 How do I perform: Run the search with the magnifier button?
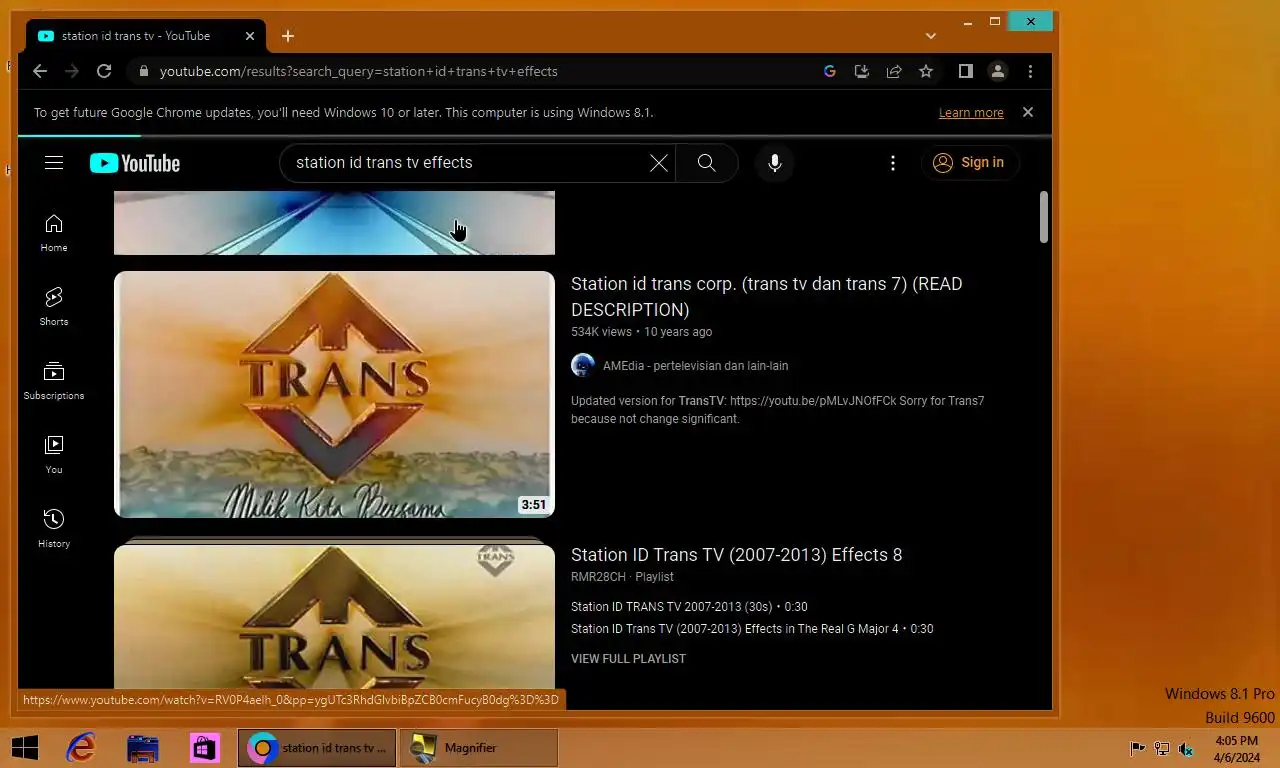pyautogui.click(x=707, y=163)
